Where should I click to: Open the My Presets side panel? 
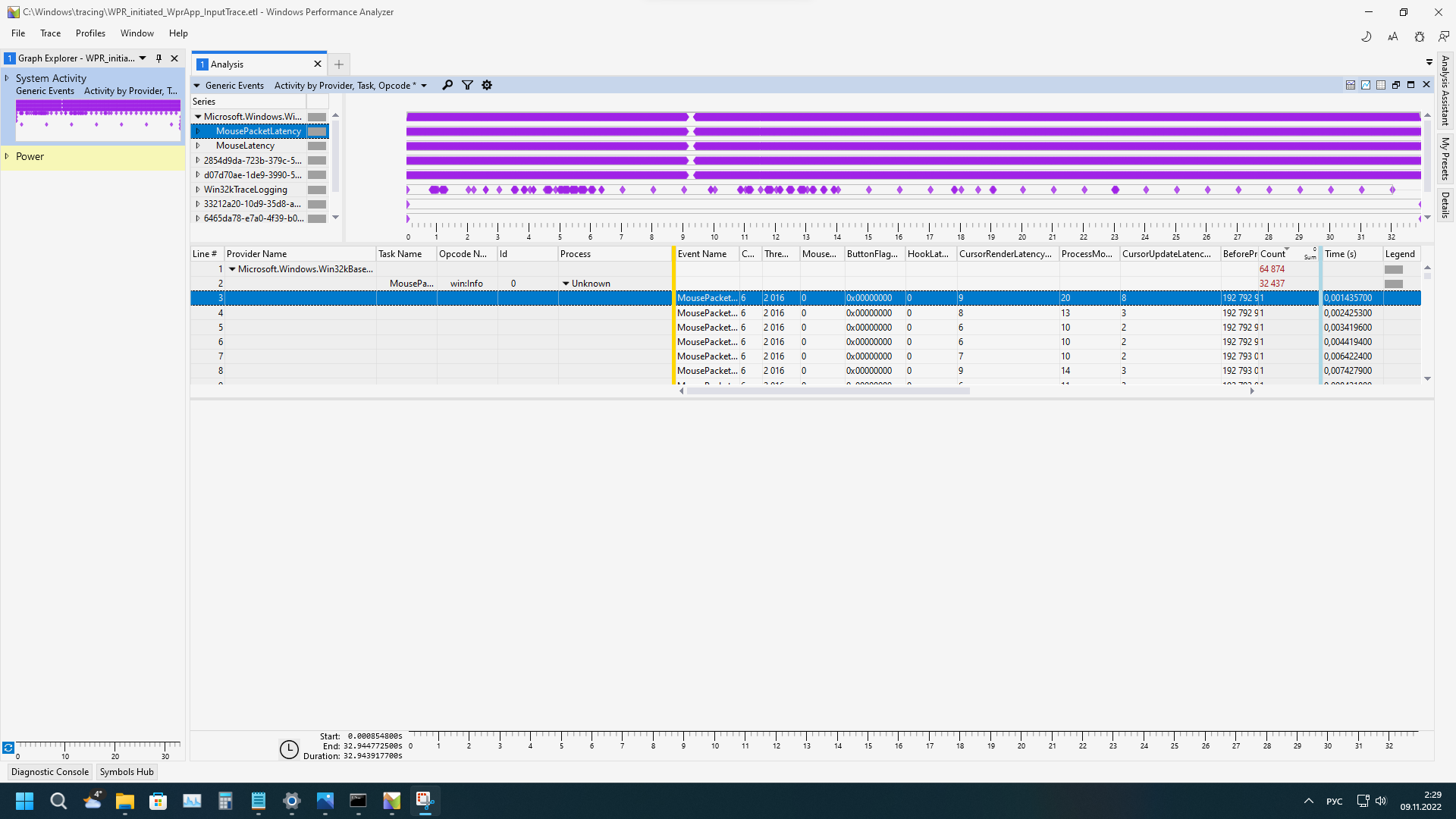[1445, 158]
